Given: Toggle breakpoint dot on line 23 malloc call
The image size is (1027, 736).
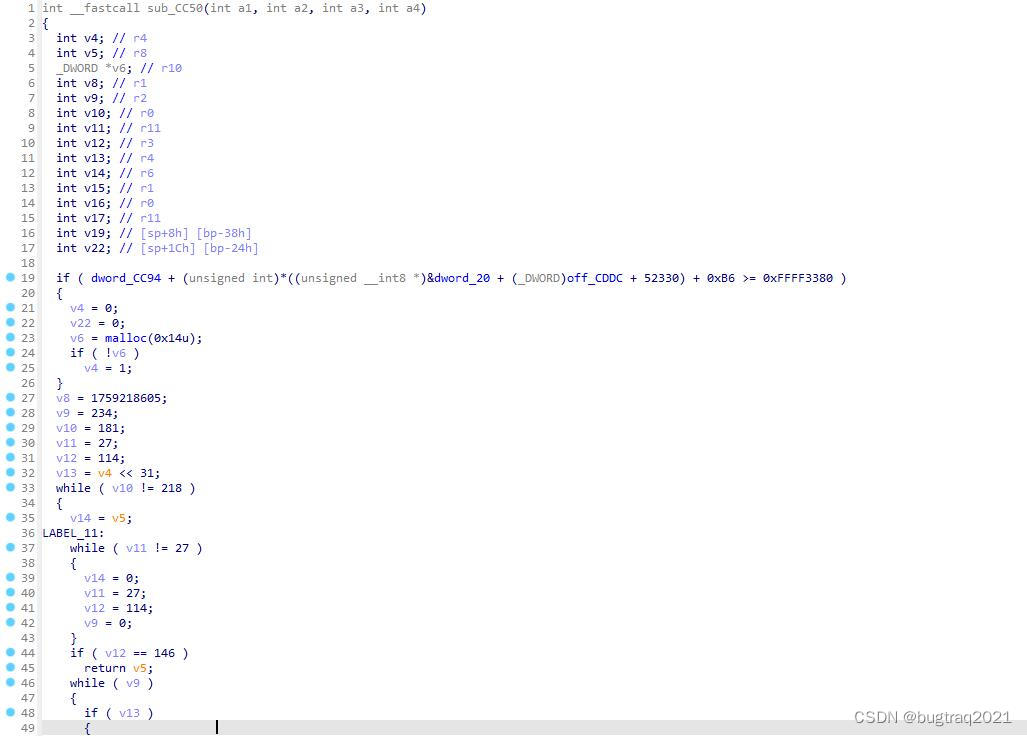Looking at the screenshot, I should [x=10, y=338].
